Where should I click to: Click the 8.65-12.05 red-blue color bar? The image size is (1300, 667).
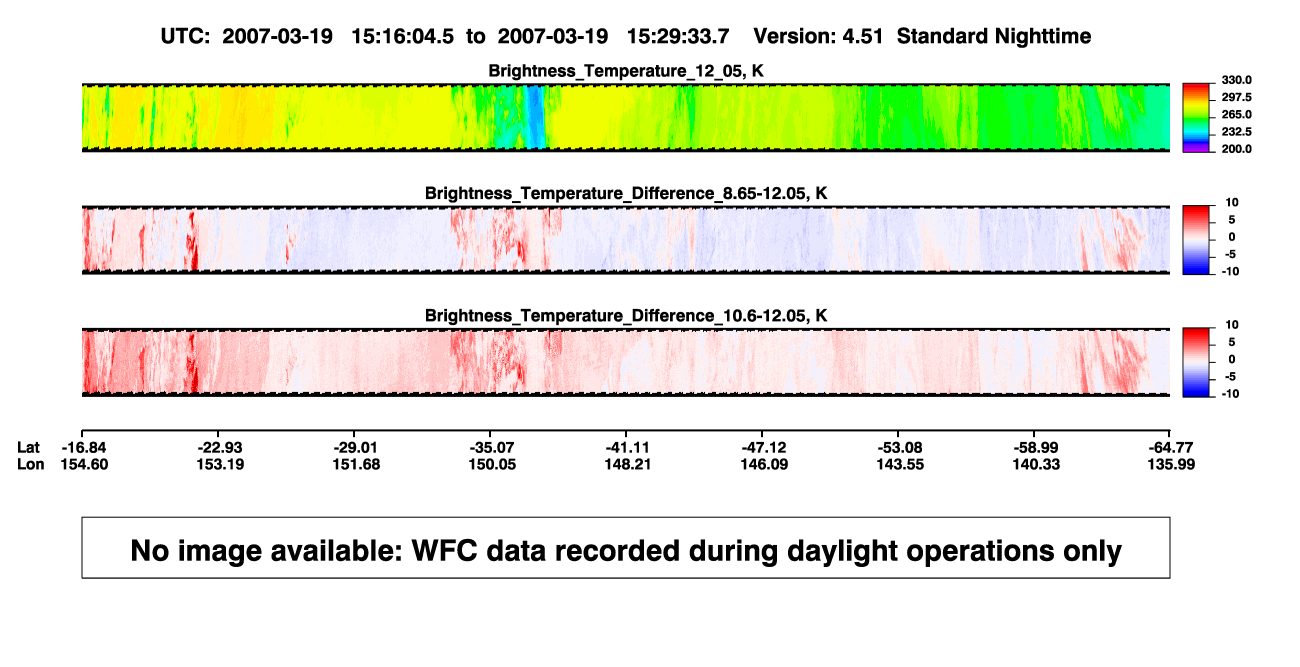click(1197, 240)
